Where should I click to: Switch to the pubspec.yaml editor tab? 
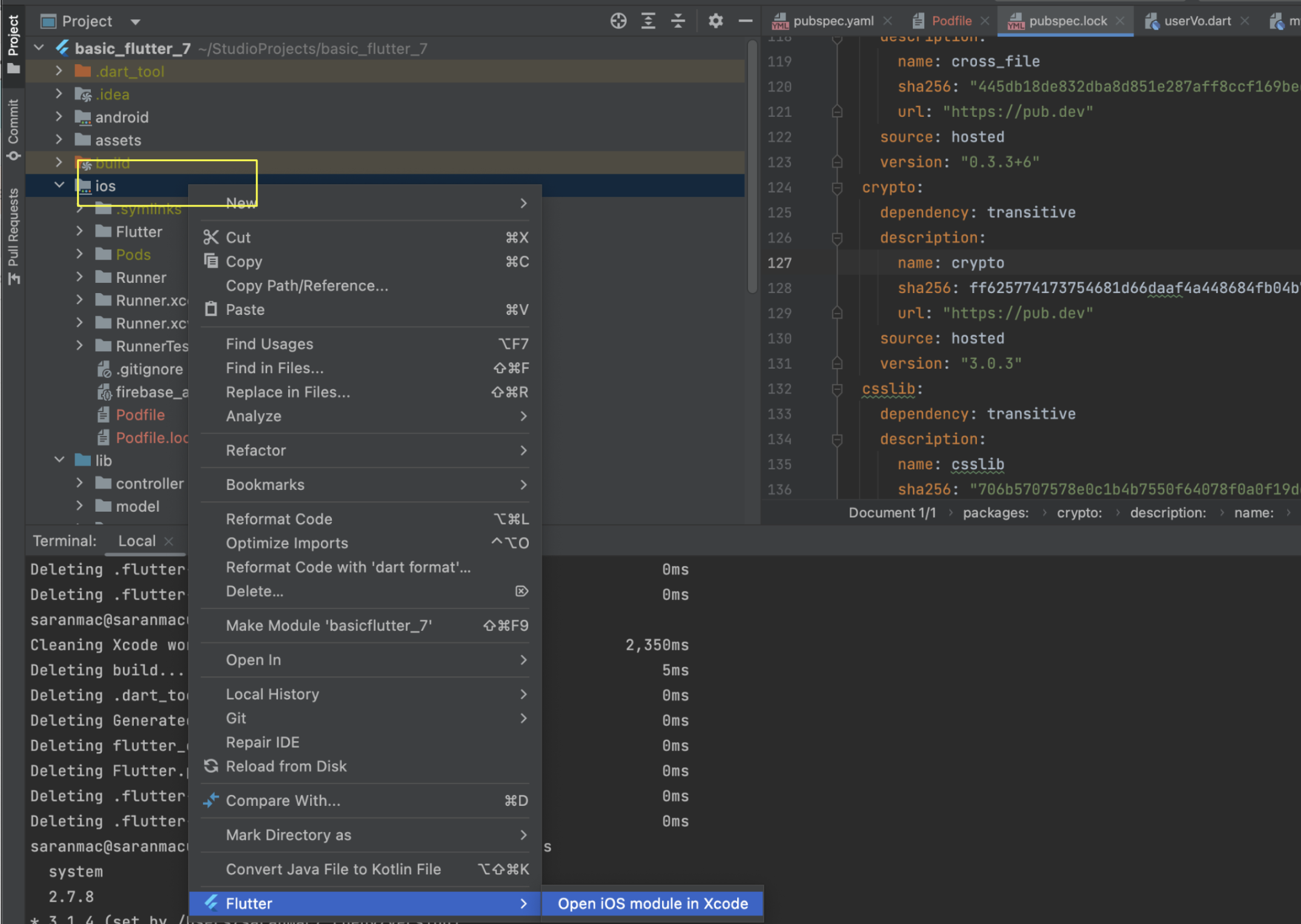tap(832, 21)
